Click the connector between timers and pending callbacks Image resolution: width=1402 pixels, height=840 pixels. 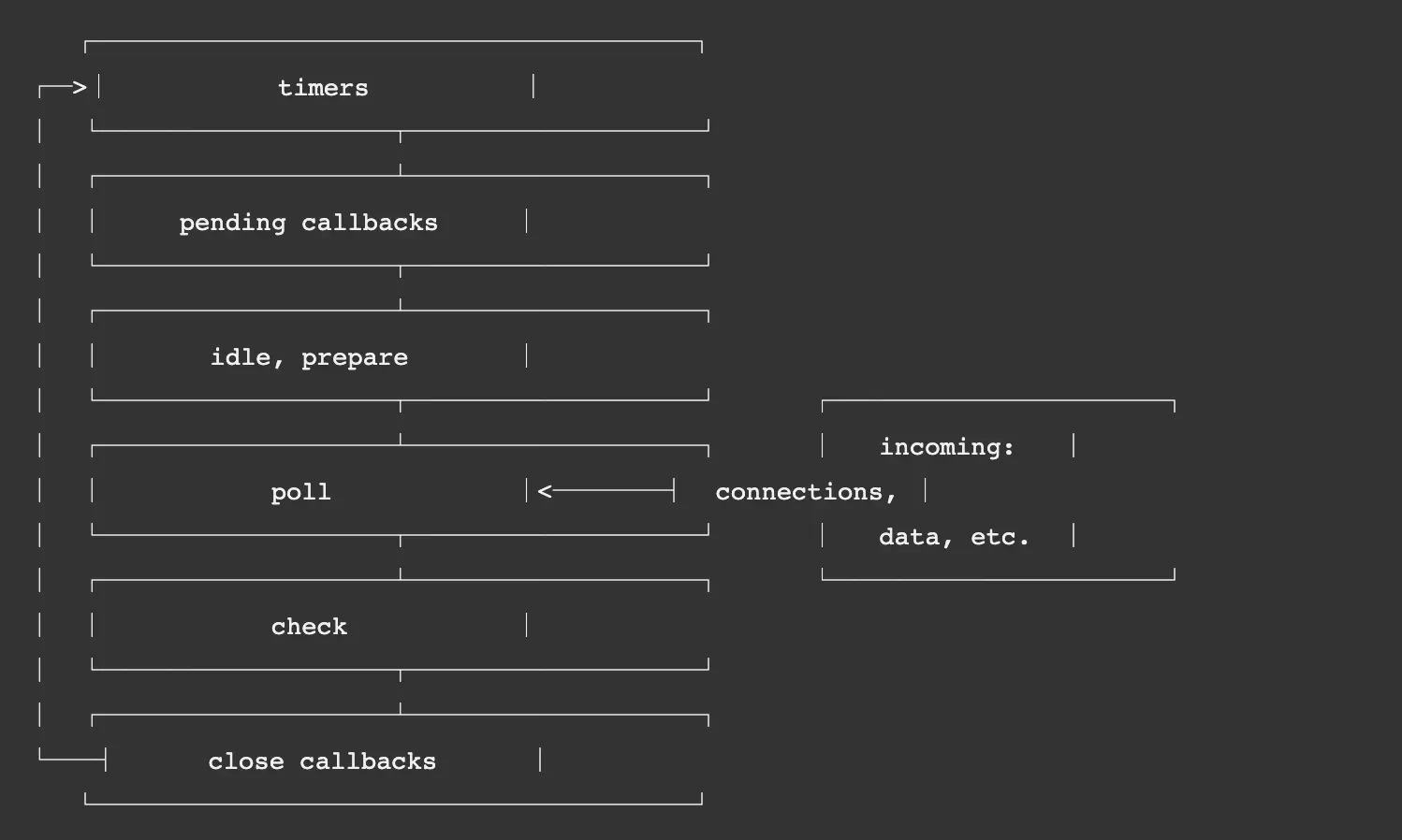pyautogui.click(x=401, y=152)
